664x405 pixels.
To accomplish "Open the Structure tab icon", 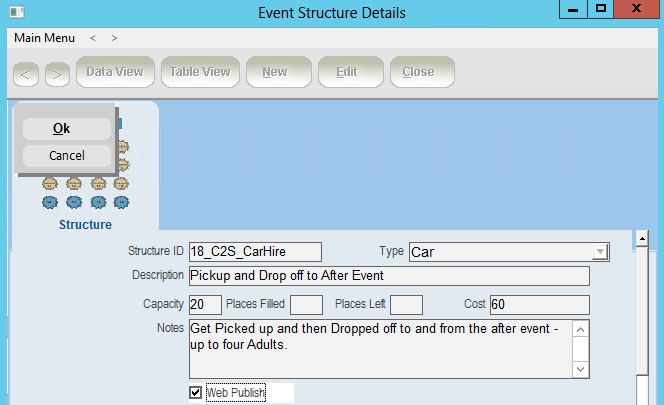I will pos(86,193).
